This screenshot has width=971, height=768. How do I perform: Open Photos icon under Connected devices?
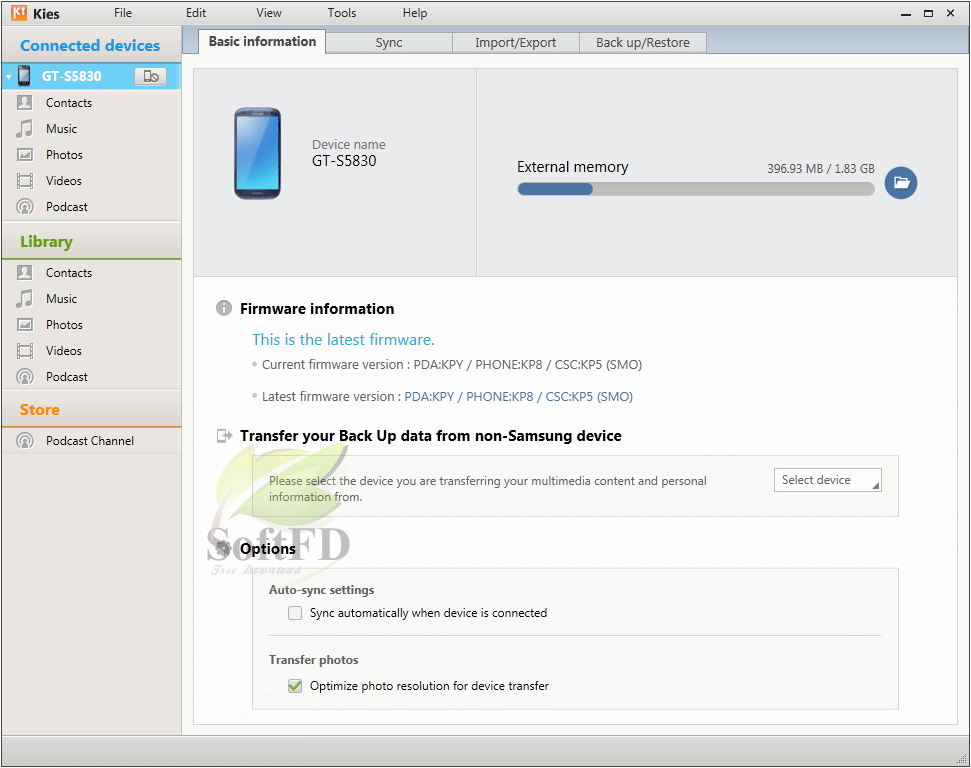(x=25, y=154)
